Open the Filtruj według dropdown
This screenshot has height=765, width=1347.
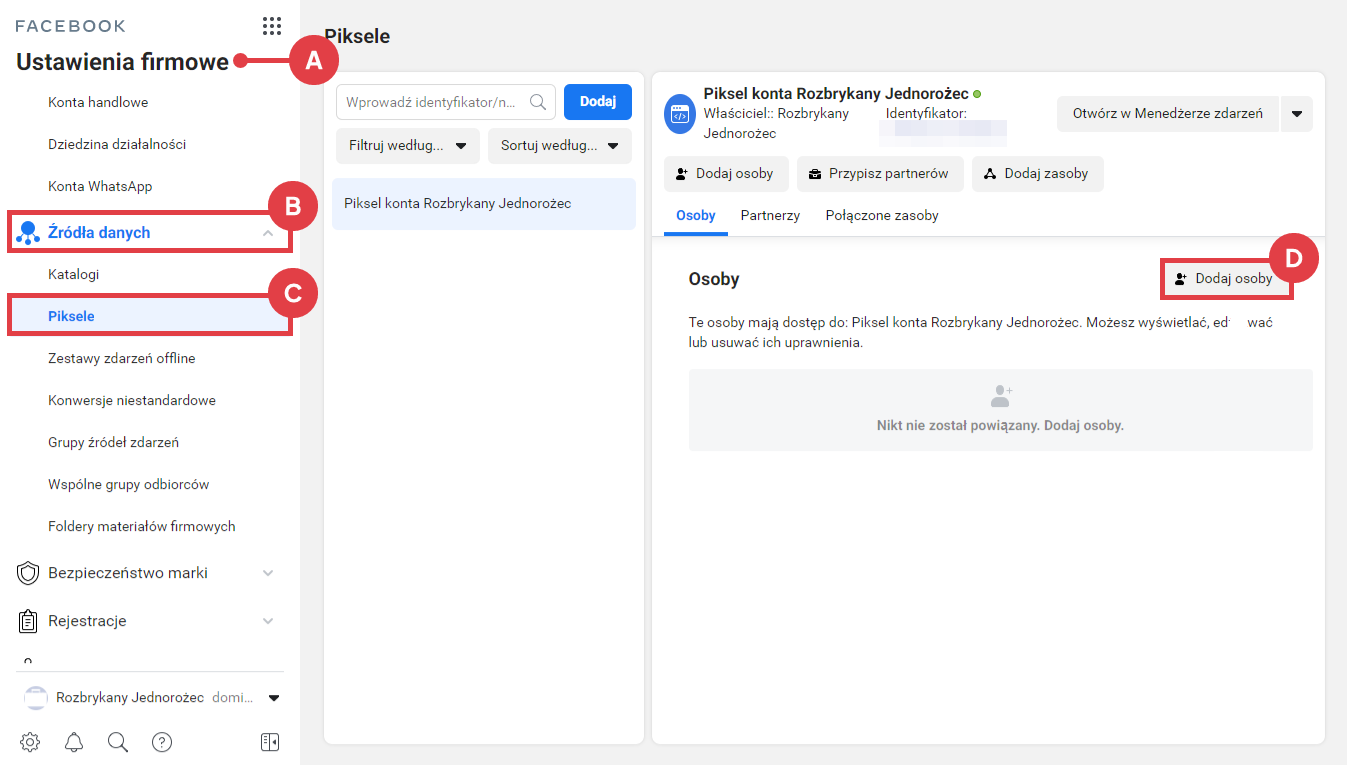[x=408, y=146]
